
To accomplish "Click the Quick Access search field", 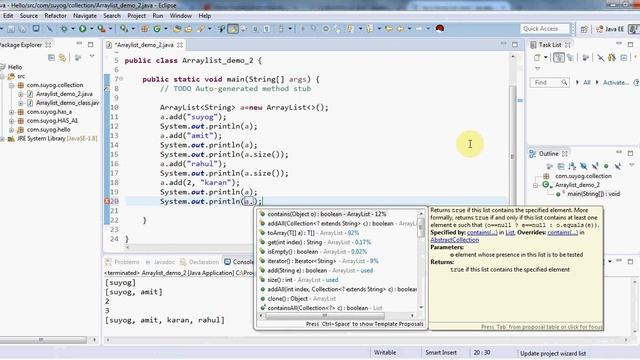I will 544,29.
